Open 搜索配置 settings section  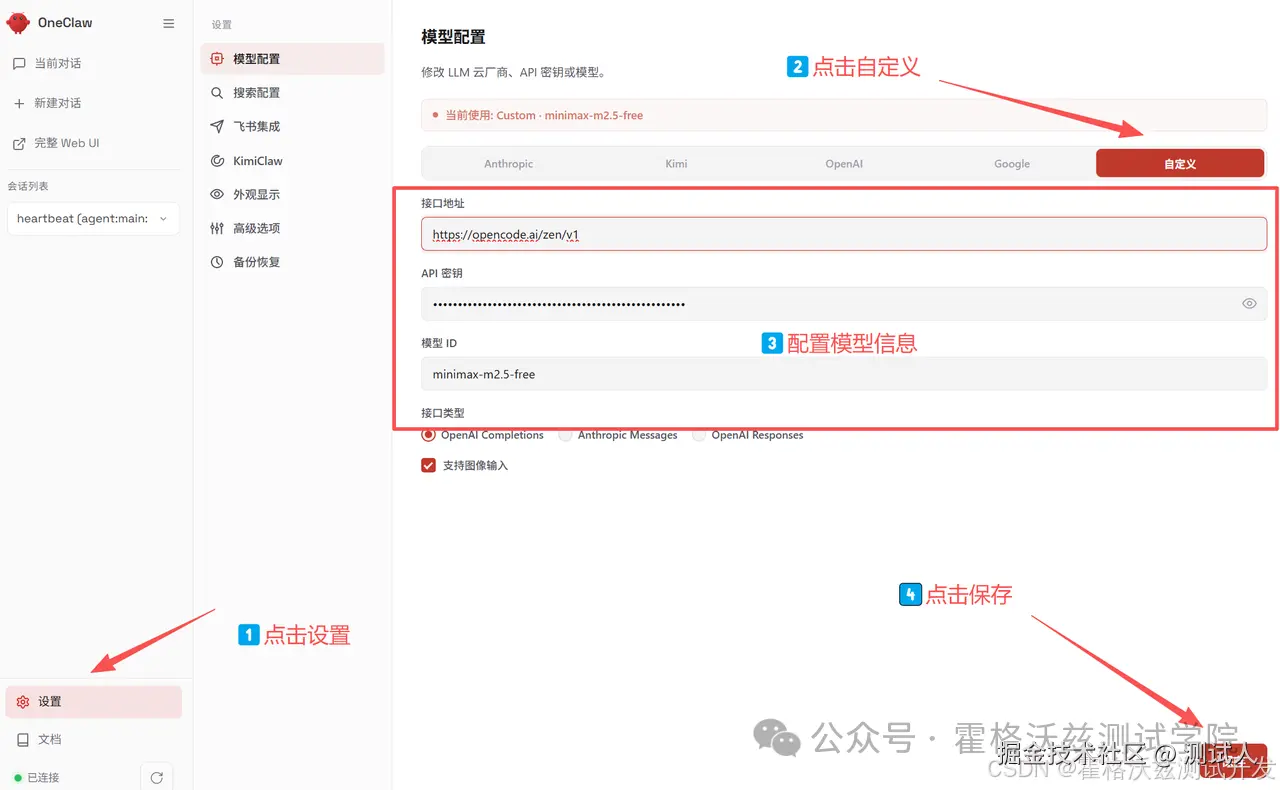[292, 93]
